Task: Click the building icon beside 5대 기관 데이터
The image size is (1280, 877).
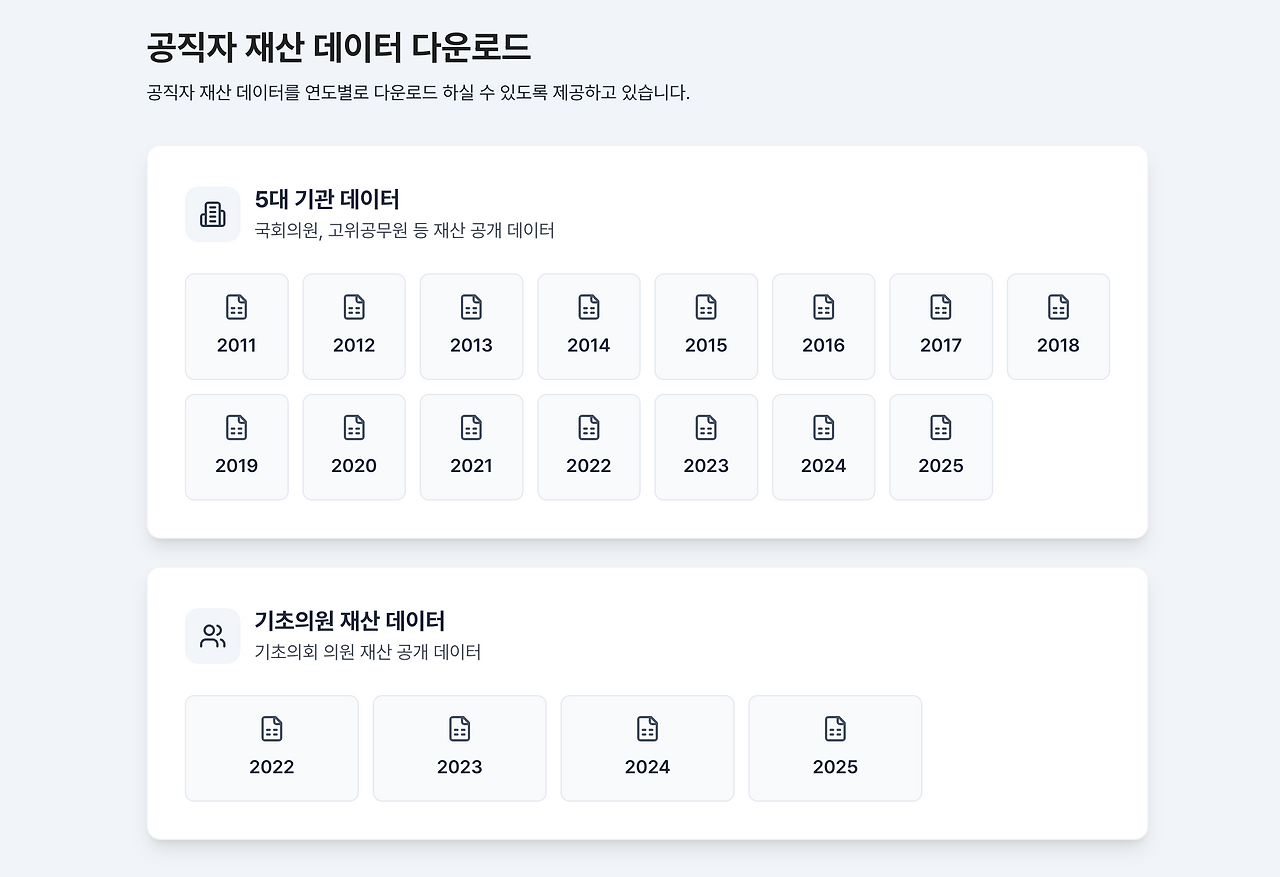Action: tap(212, 214)
